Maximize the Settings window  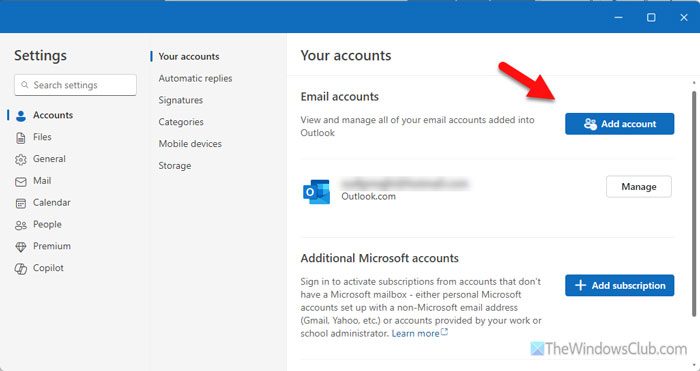tap(651, 17)
